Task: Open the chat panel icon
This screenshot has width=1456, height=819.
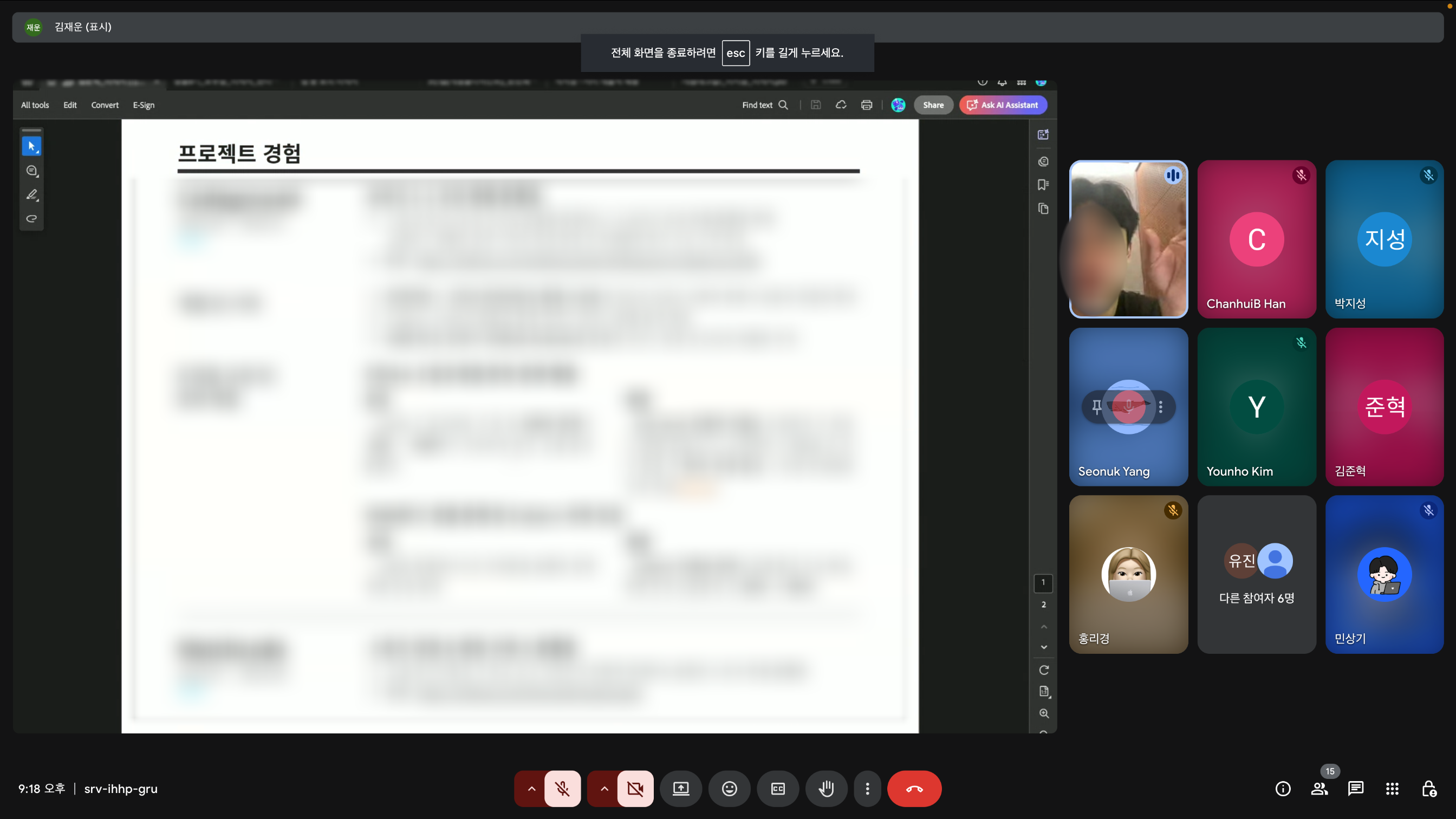Action: tap(1355, 789)
